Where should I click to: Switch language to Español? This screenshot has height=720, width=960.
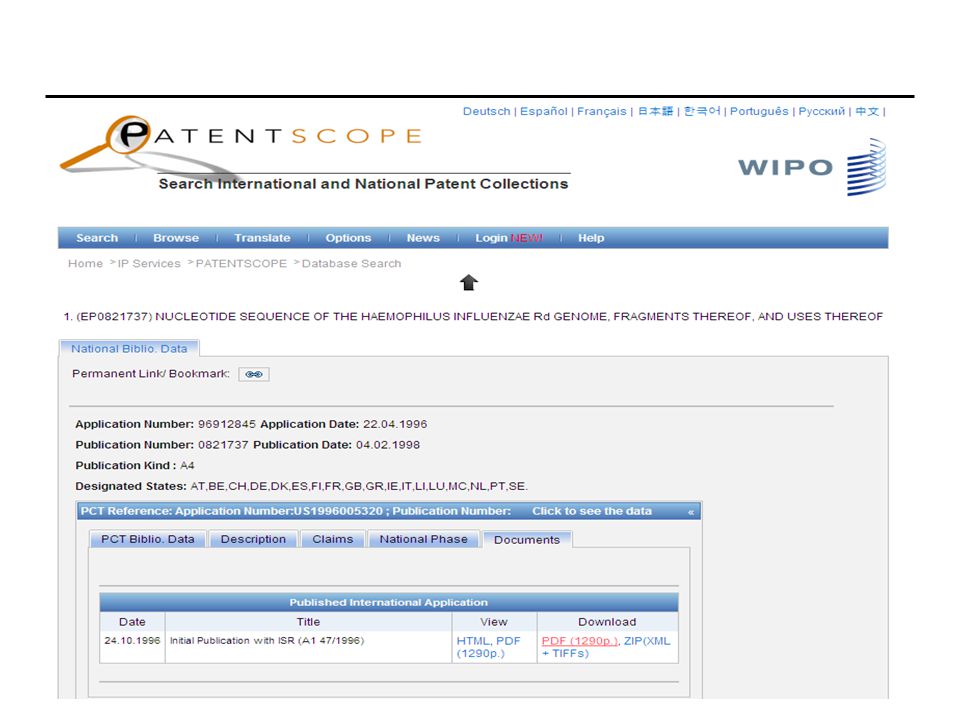tap(544, 111)
